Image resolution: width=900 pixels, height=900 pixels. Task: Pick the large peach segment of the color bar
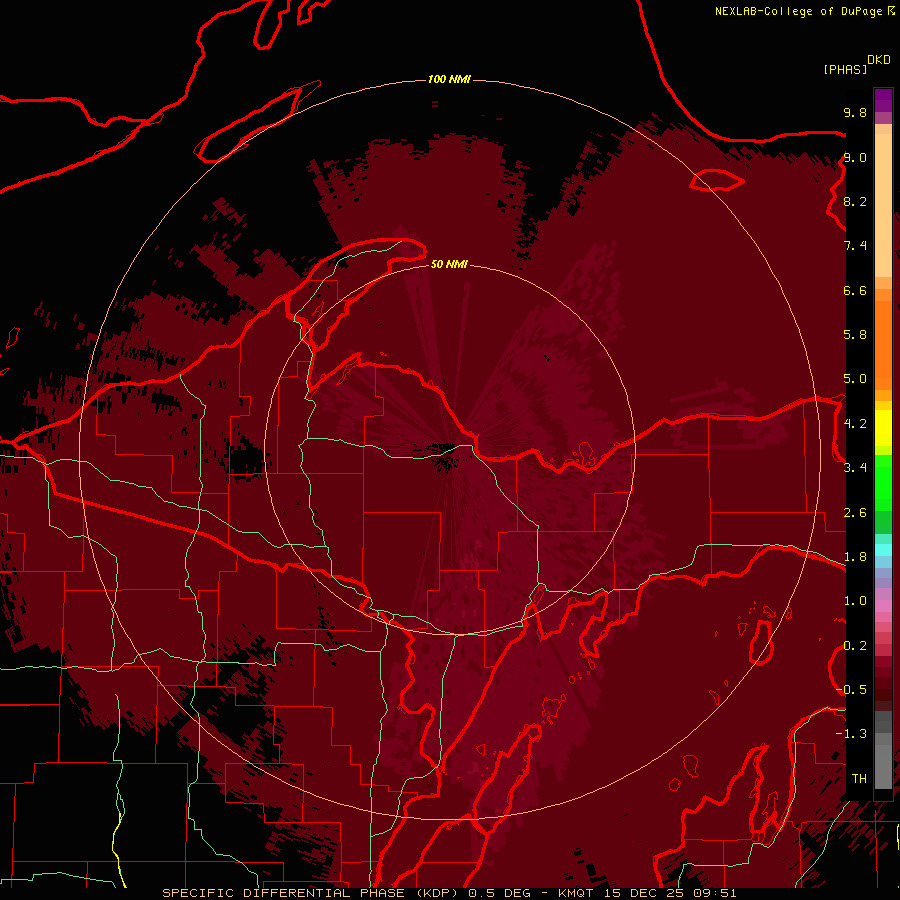pos(883,205)
